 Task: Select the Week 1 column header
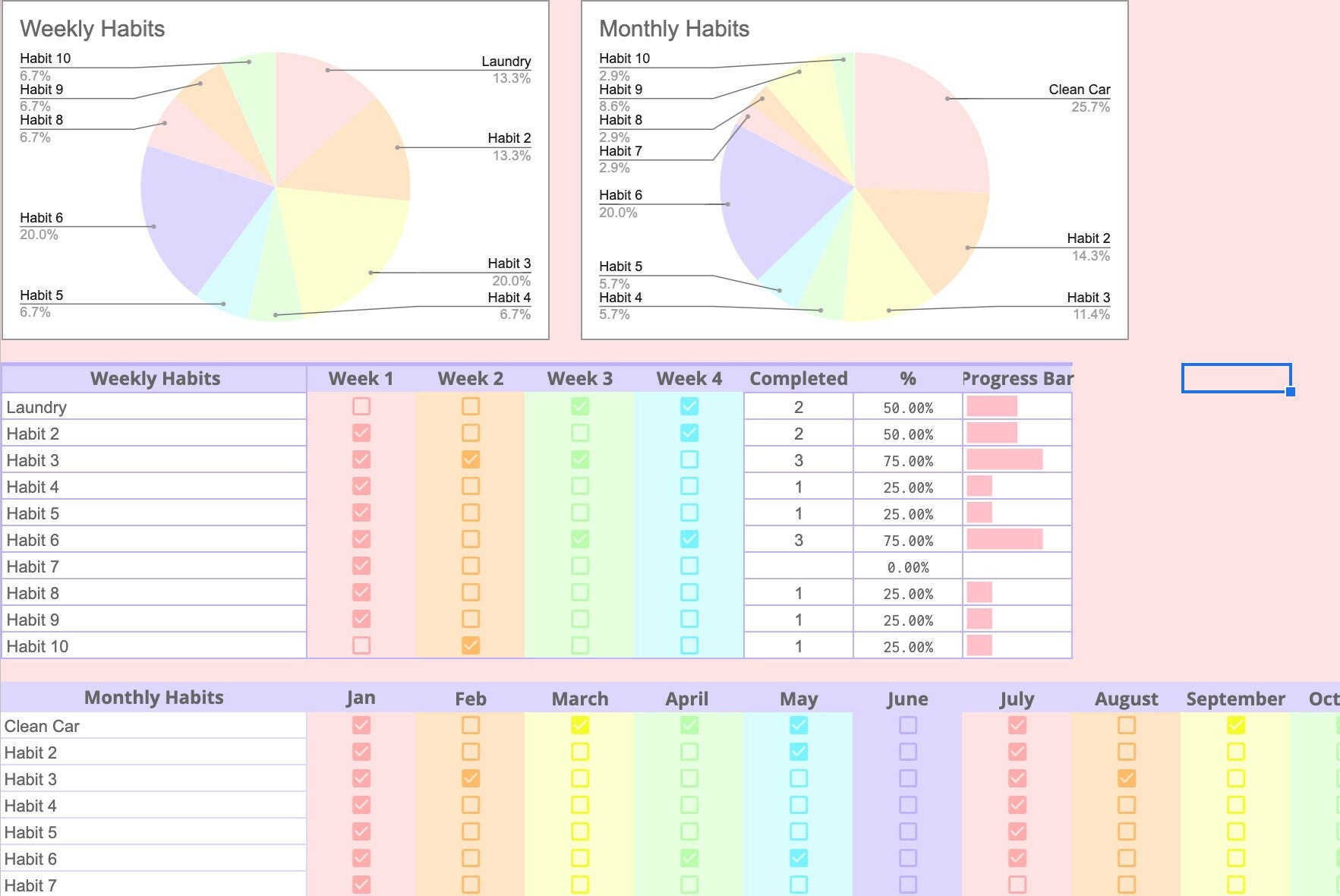click(361, 378)
